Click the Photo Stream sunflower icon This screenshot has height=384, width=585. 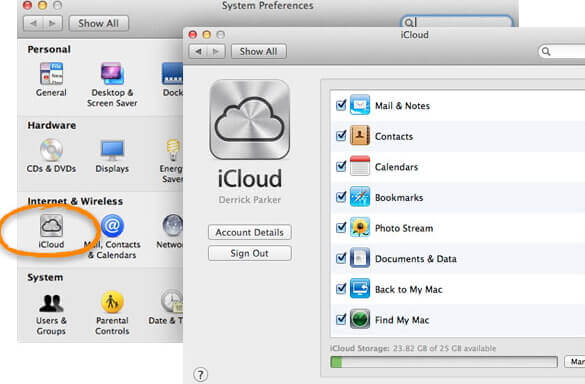360,227
